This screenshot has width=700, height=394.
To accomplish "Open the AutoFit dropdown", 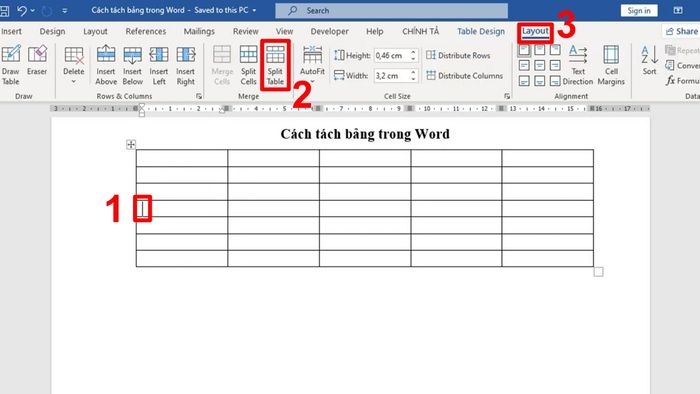I will pyautogui.click(x=312, y=65).
